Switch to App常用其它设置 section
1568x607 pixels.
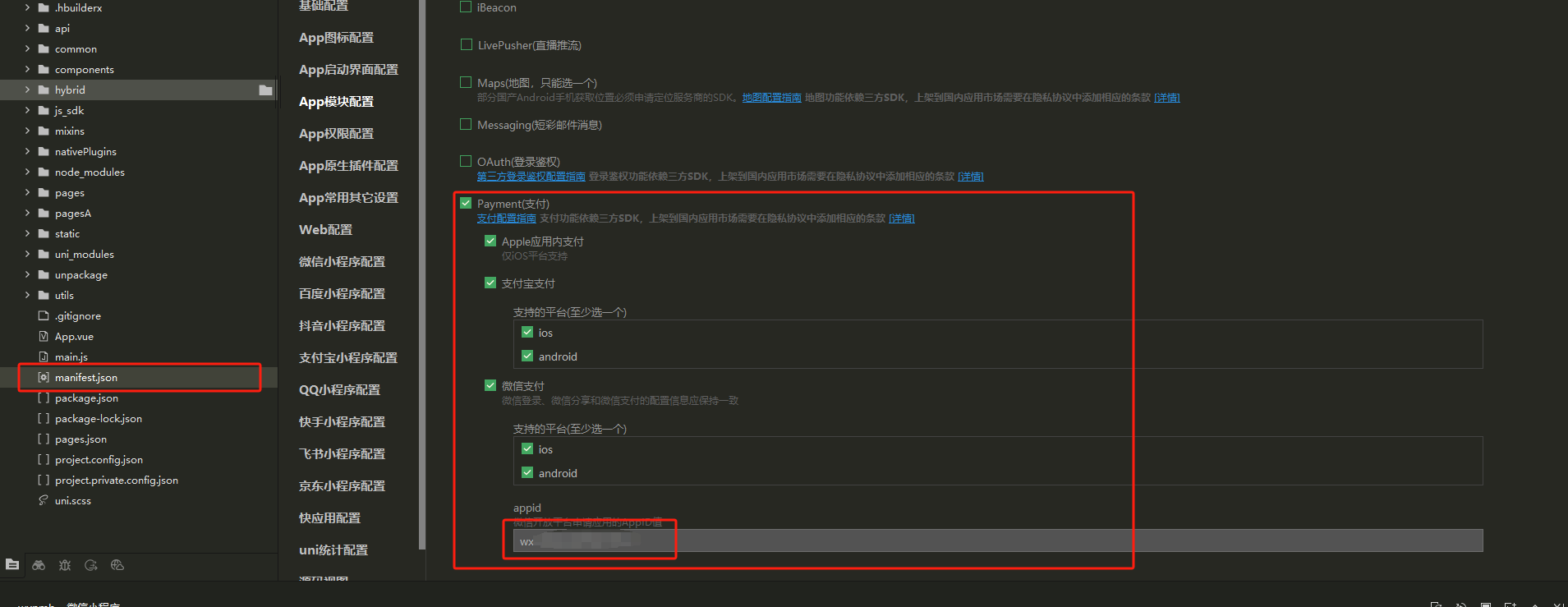348,198
